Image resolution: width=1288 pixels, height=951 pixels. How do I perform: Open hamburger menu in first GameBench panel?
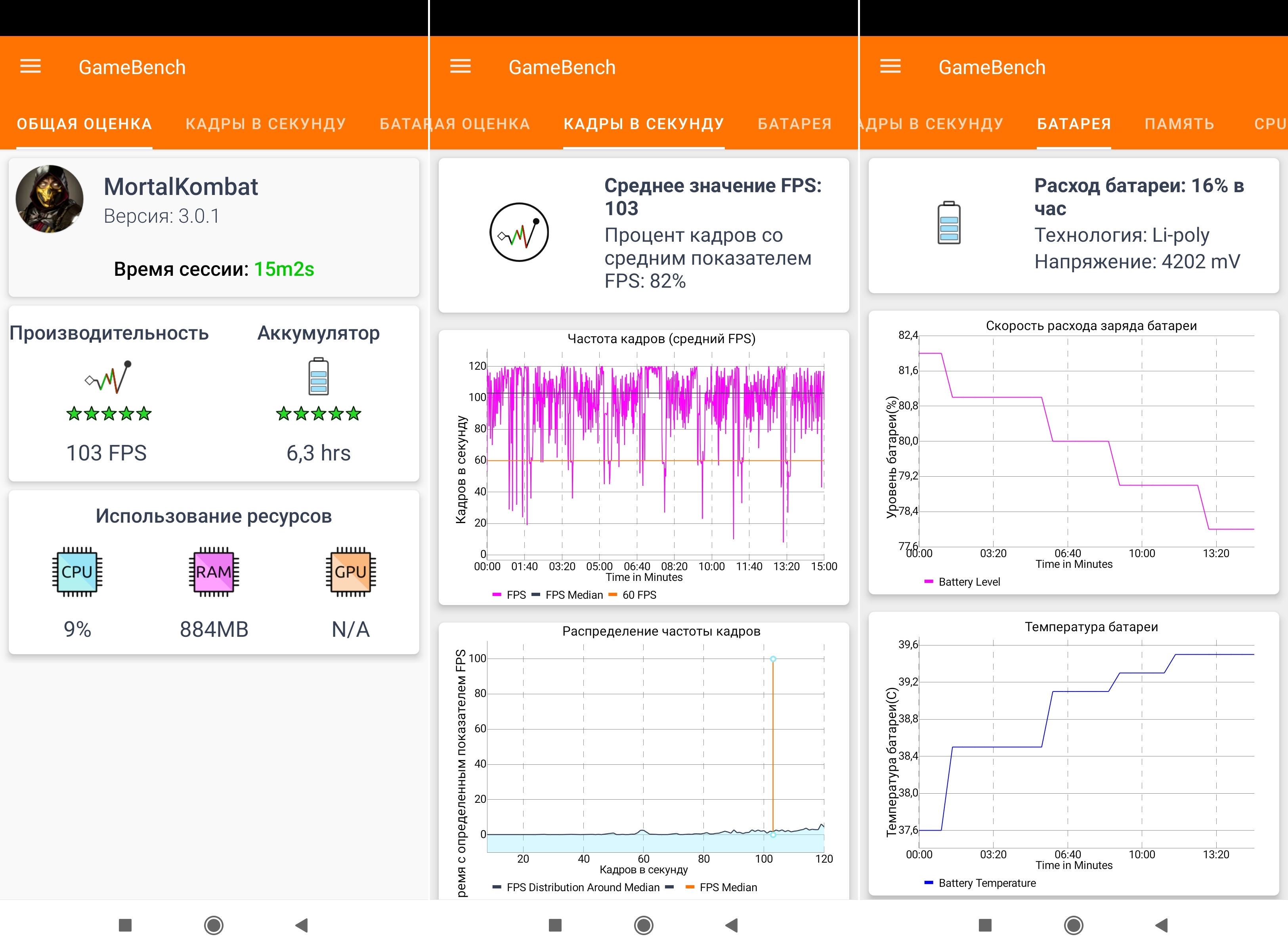coord(31,67)
